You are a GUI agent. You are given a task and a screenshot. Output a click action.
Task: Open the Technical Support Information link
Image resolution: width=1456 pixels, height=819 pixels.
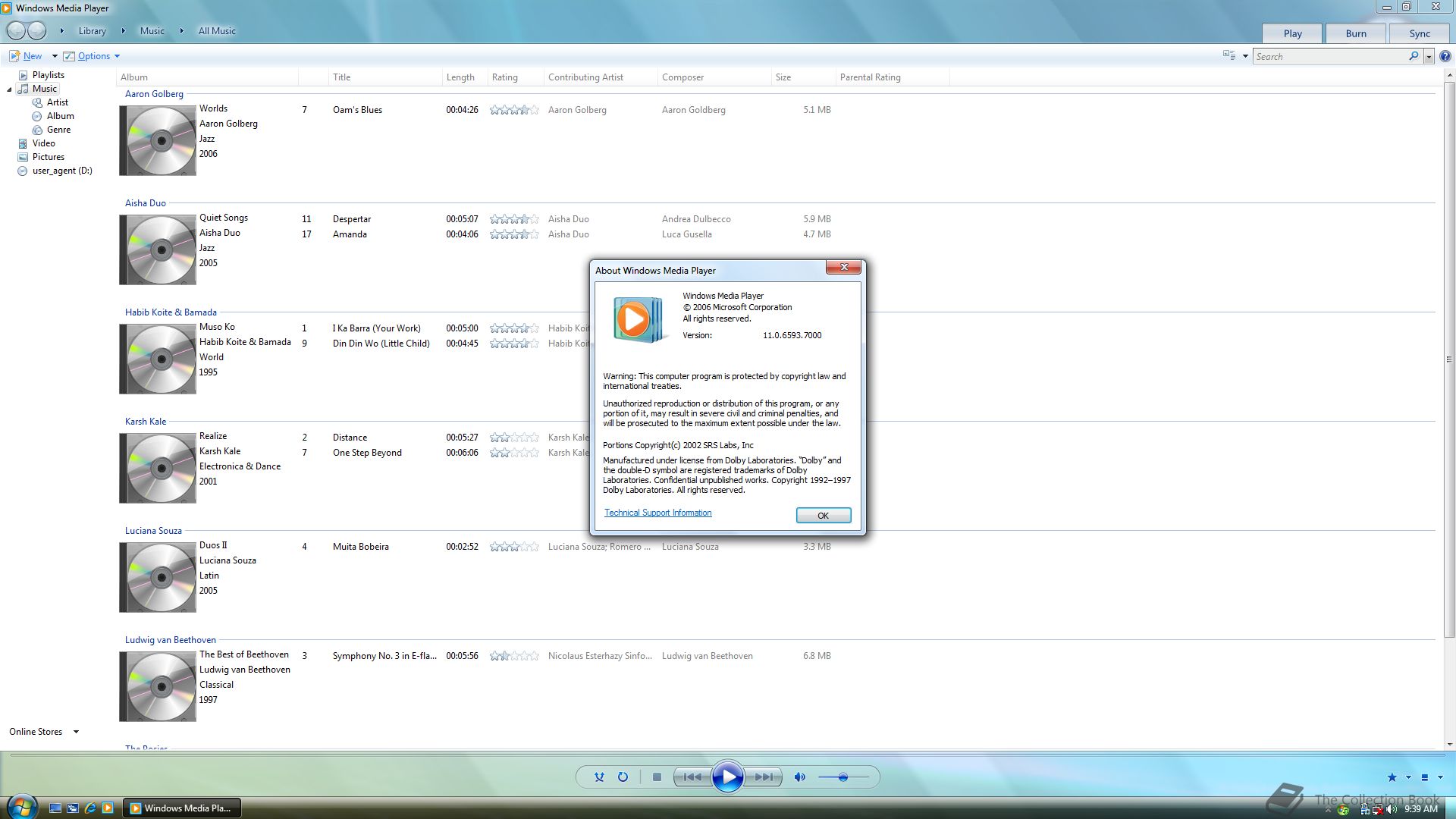(x=658, y=513)
